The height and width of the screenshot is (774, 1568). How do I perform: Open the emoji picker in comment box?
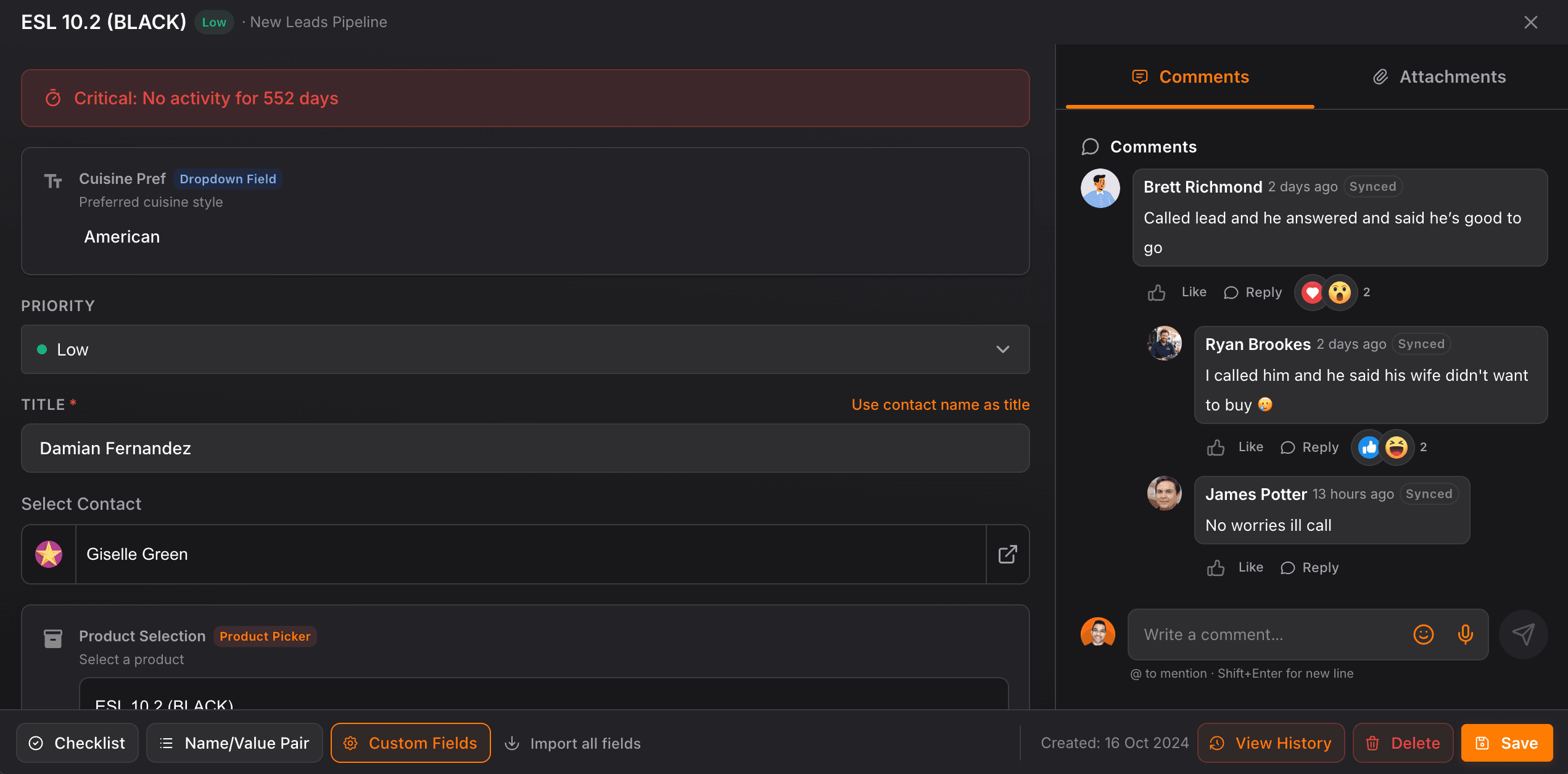tap(1423, 635)
